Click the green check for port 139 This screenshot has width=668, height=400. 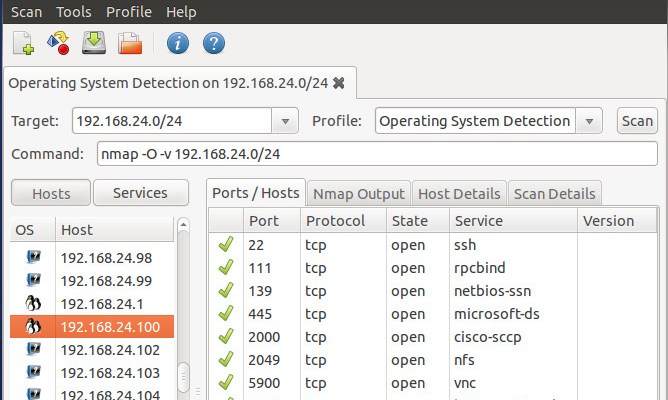[x=226, y=291]
